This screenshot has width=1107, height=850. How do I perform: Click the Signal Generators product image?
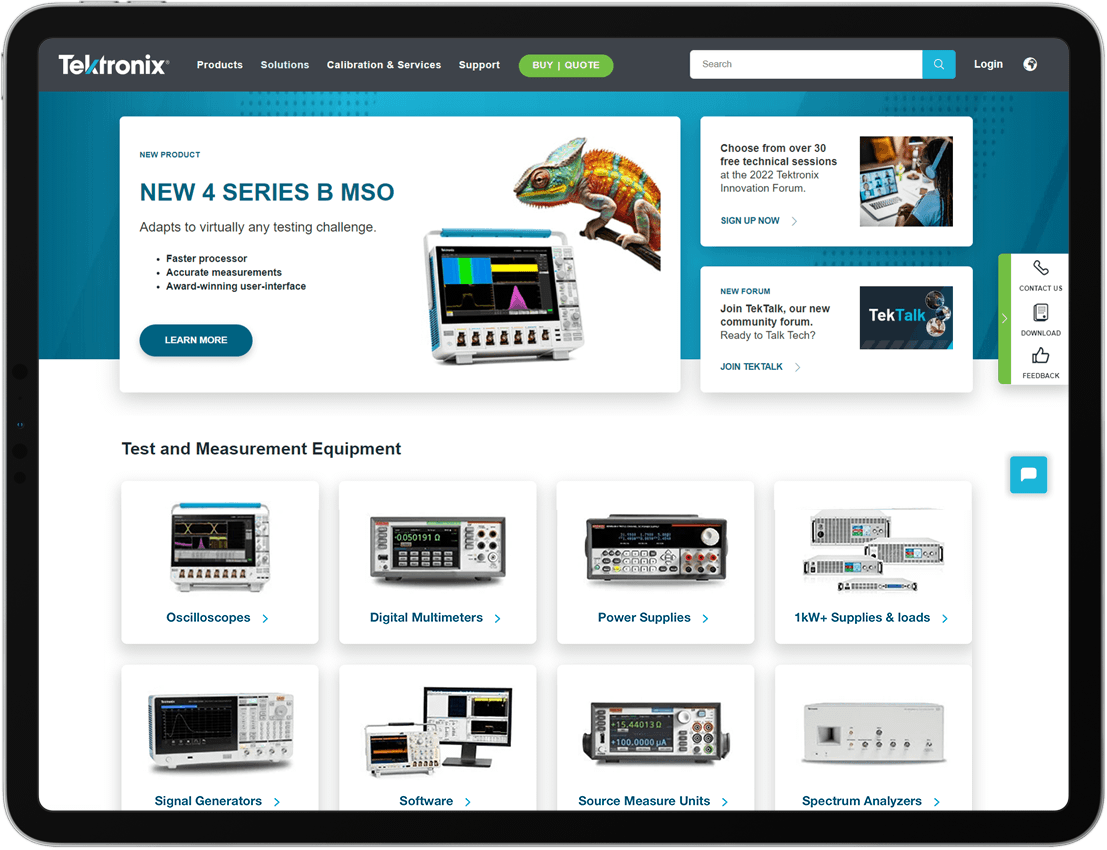coord(220,731)
